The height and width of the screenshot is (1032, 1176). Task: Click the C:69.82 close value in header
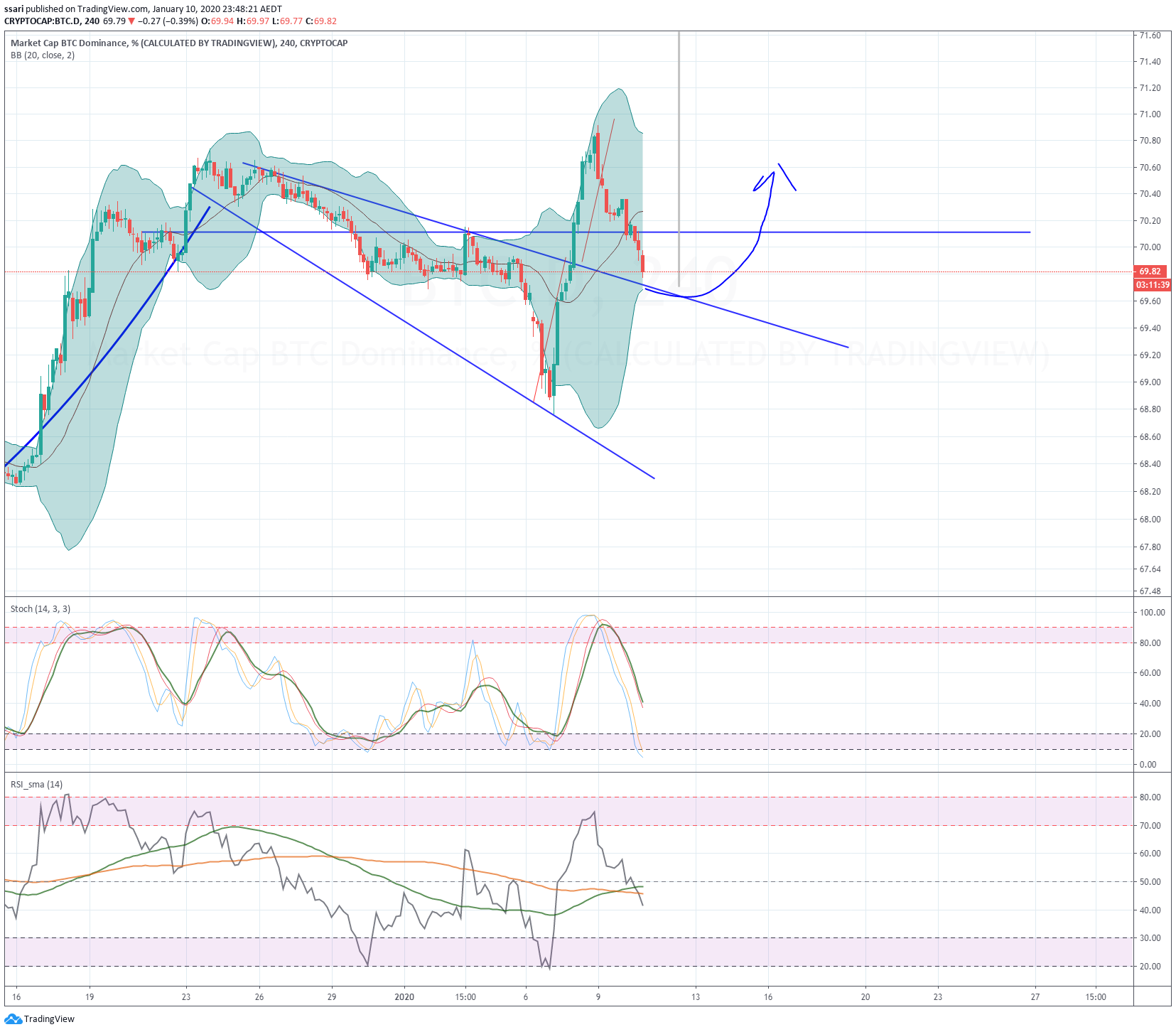321,21
